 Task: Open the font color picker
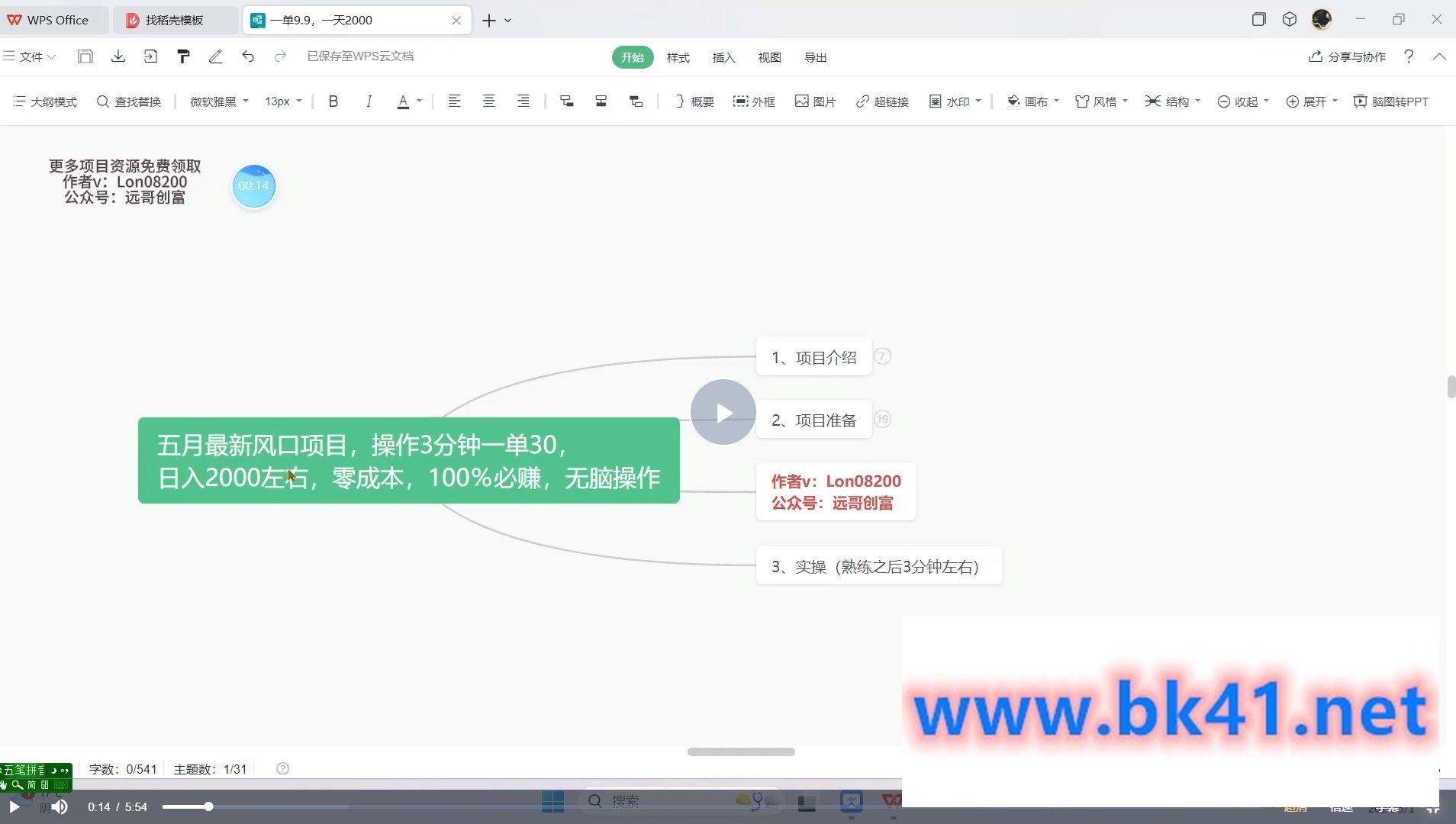(409, 101)
